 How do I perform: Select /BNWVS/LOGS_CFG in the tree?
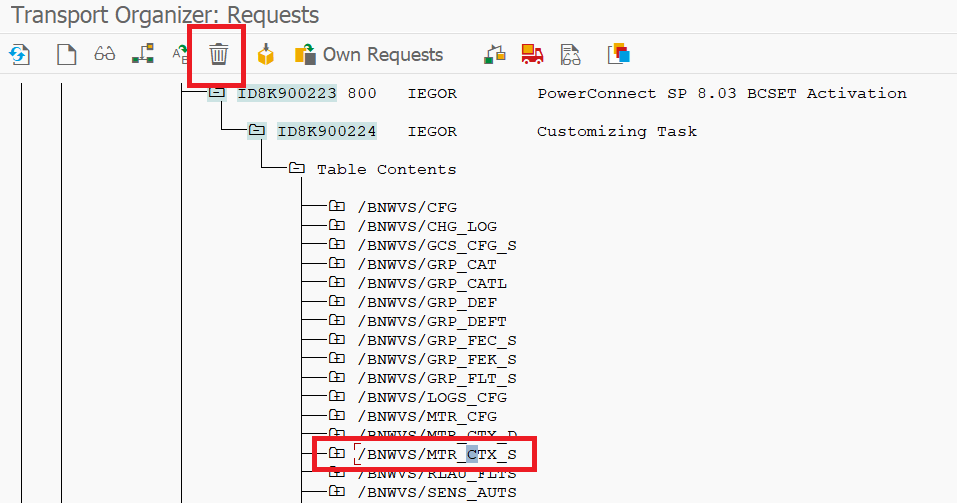pyautogui.click(x=432, y=397)
